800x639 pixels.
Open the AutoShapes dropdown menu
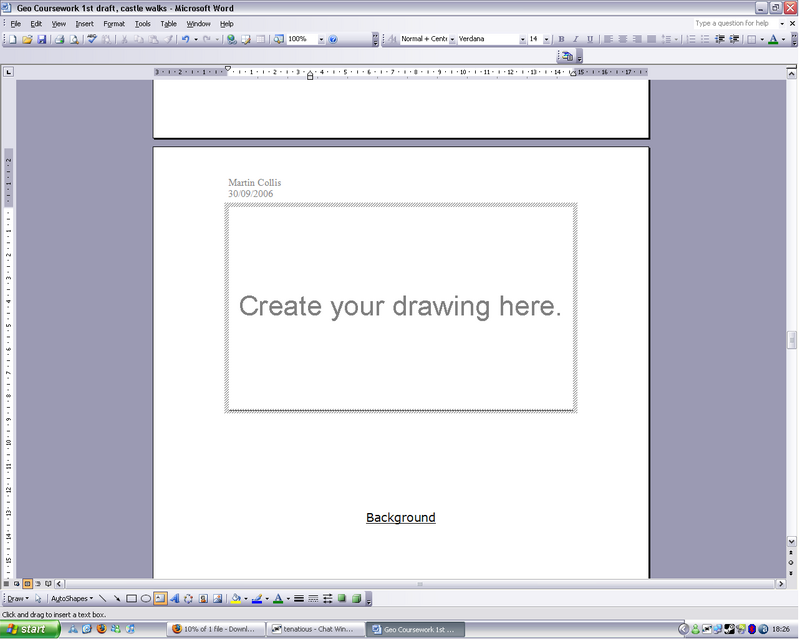(71, 599)
